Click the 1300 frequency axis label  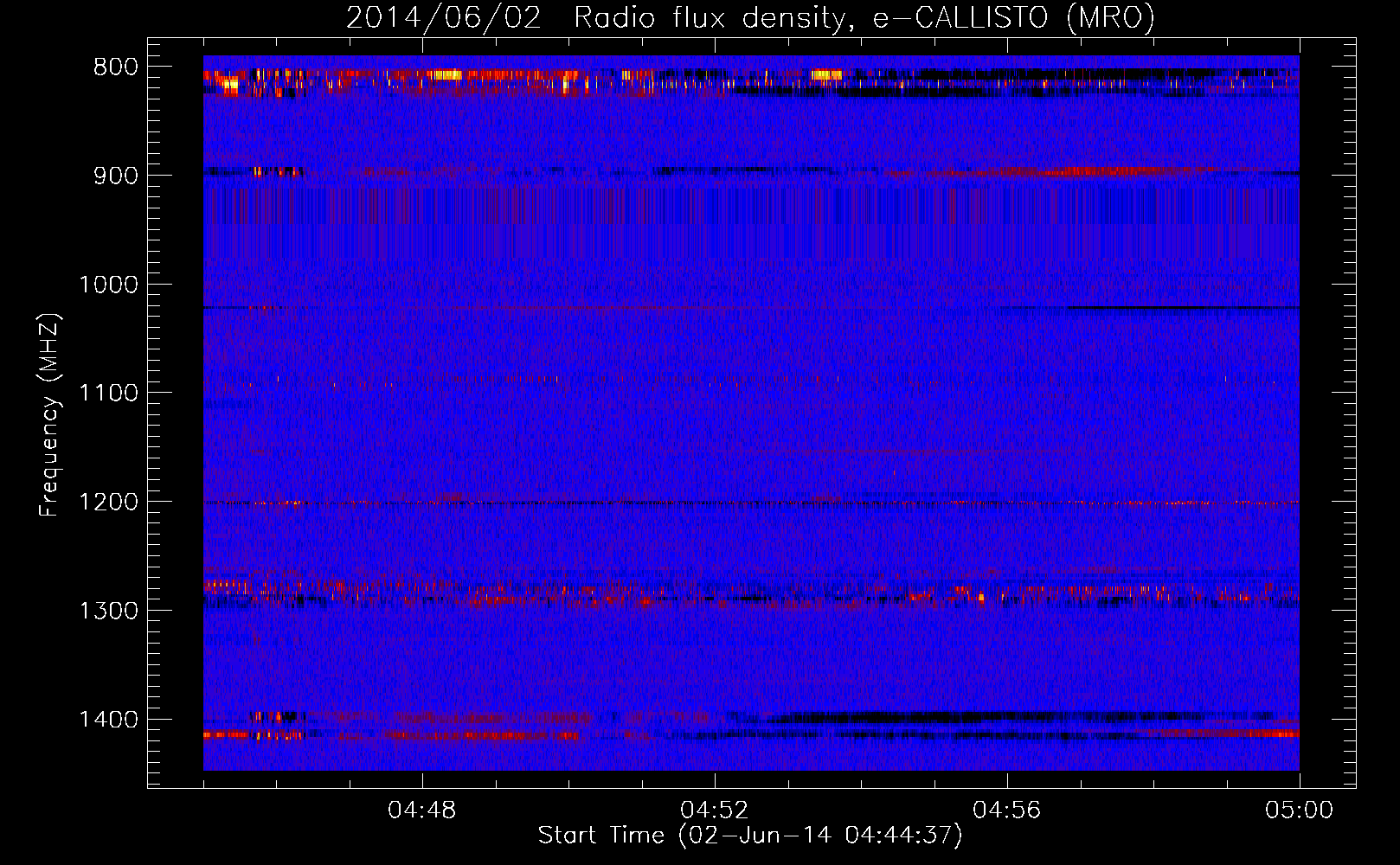pyautogui.click(x=108, y=611)
